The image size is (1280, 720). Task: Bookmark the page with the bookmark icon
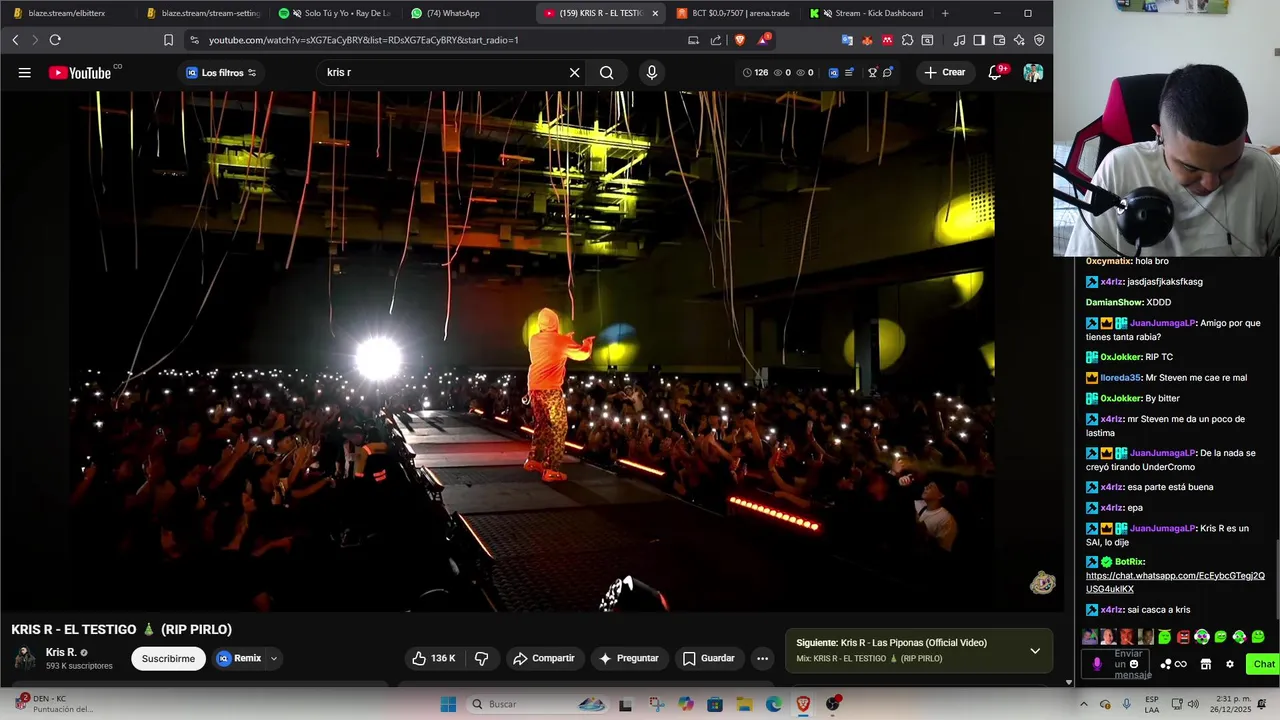(x=168, y=40)
